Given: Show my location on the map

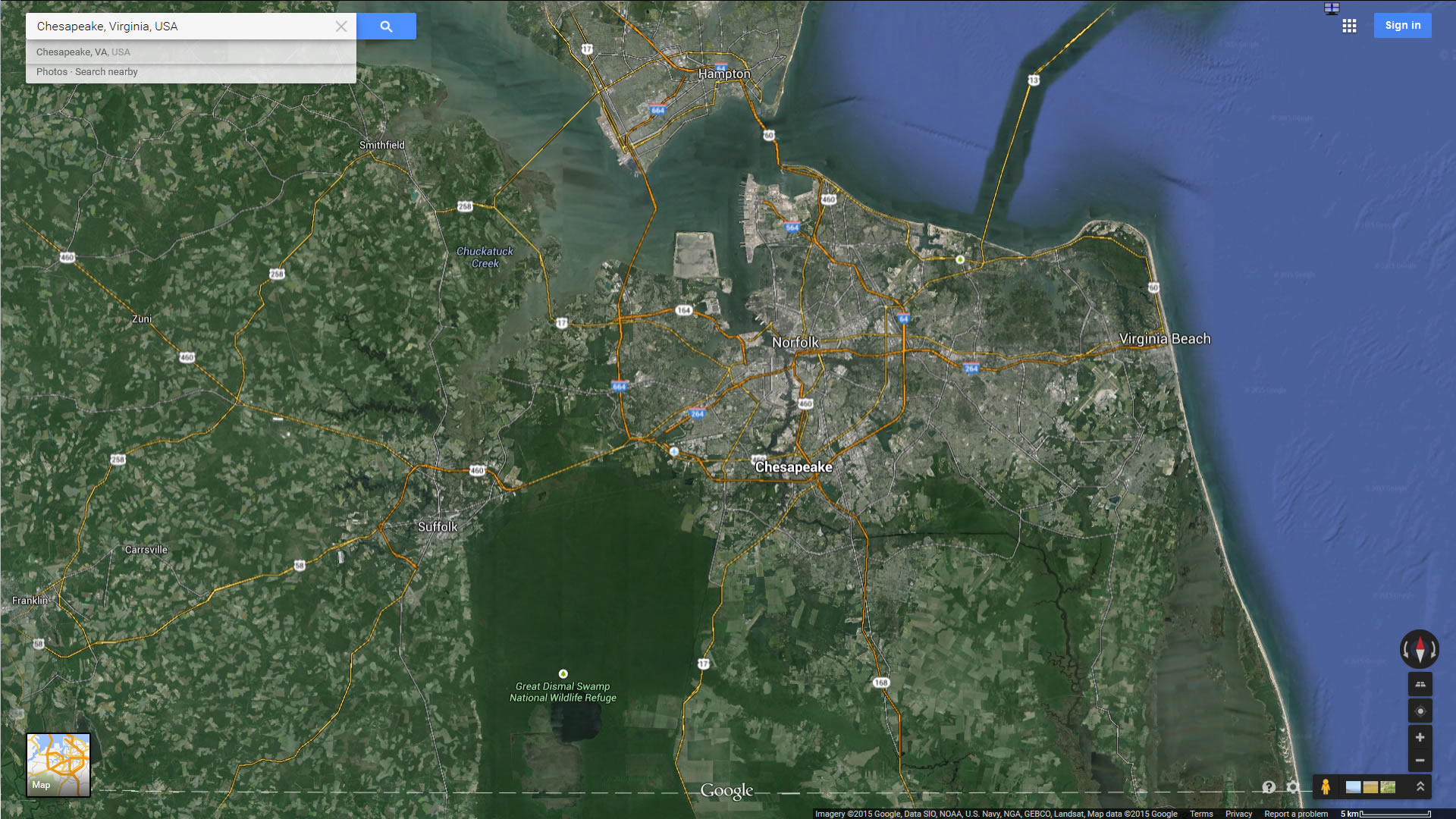Looking at the screenshot, I should tap(1420, 711).
